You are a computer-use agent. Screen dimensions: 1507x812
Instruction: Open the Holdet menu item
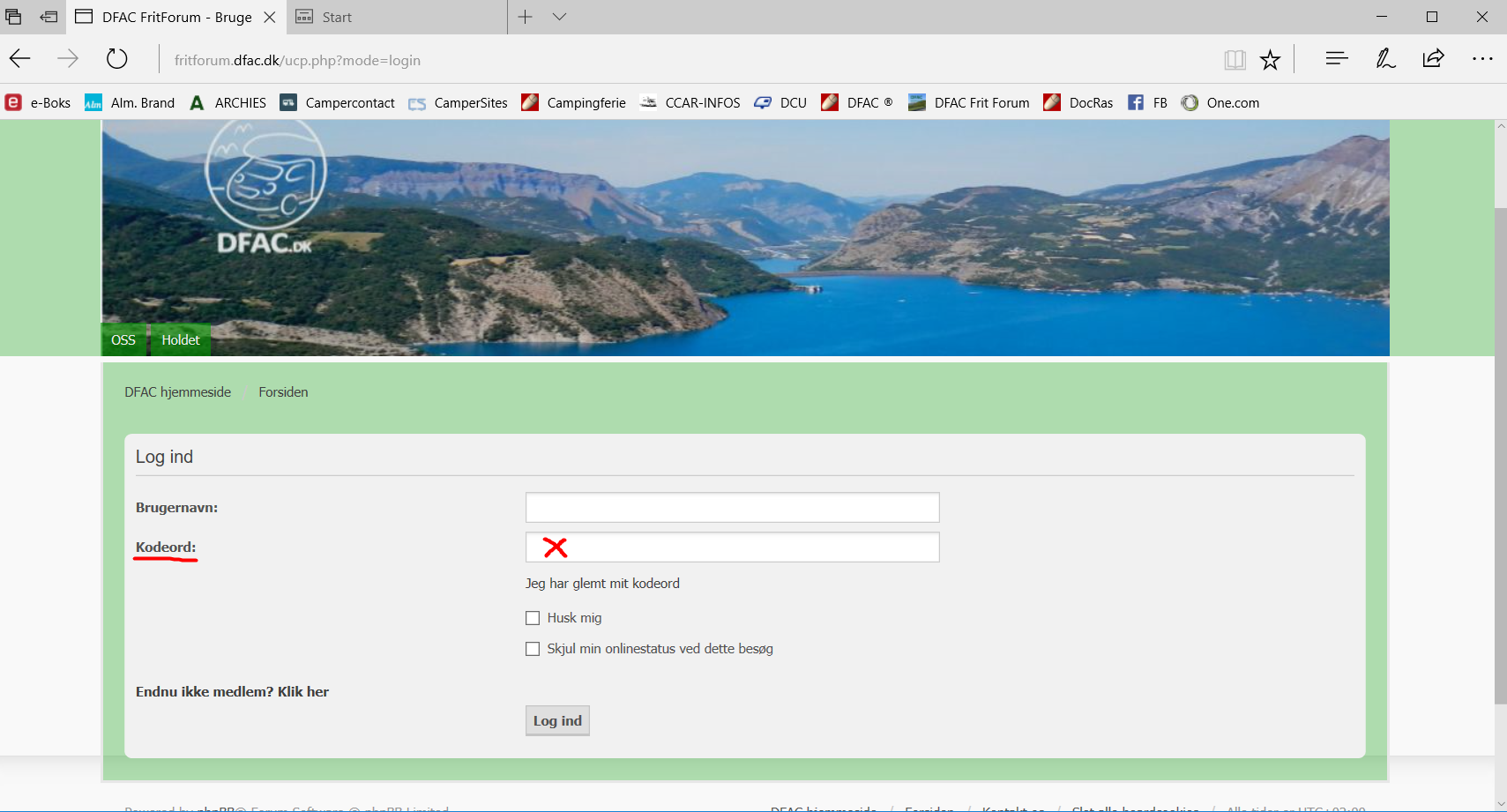point(181,340)
